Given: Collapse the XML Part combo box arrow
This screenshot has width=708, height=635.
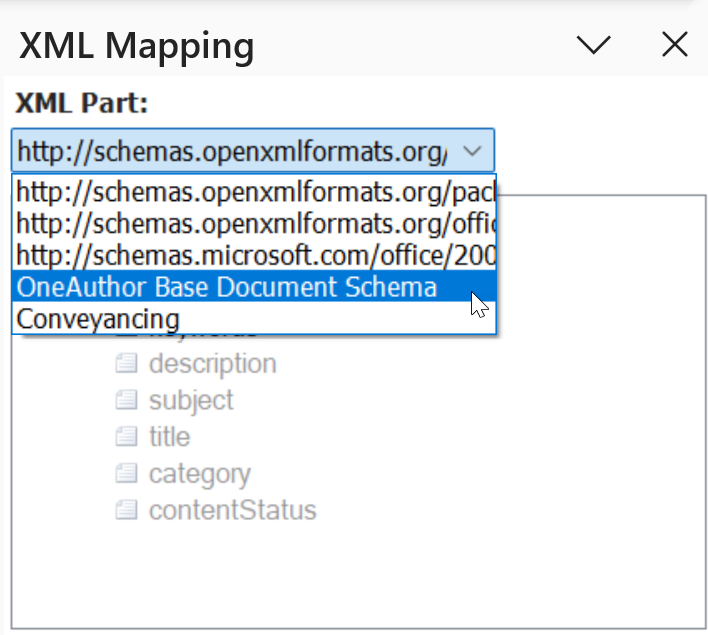Looking at the screenshot, I should [x=472, y=150].
